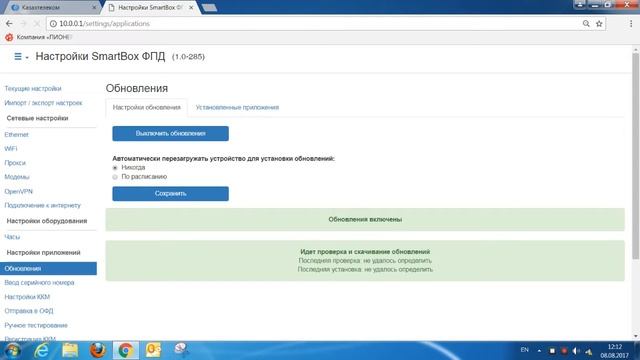Image resolution: width=640 pixels, height=360 pixels.
Task: Click the version label (1.0-285)
Action: 188,57
